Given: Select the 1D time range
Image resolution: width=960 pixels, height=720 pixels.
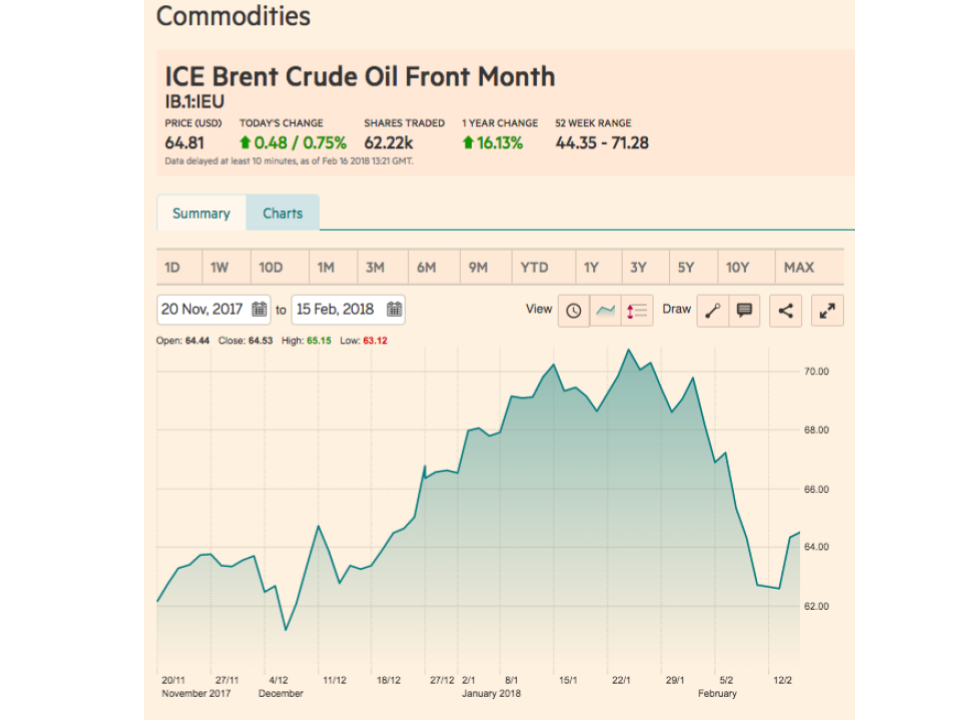Looking at the screenshot, I should [172, 267].
